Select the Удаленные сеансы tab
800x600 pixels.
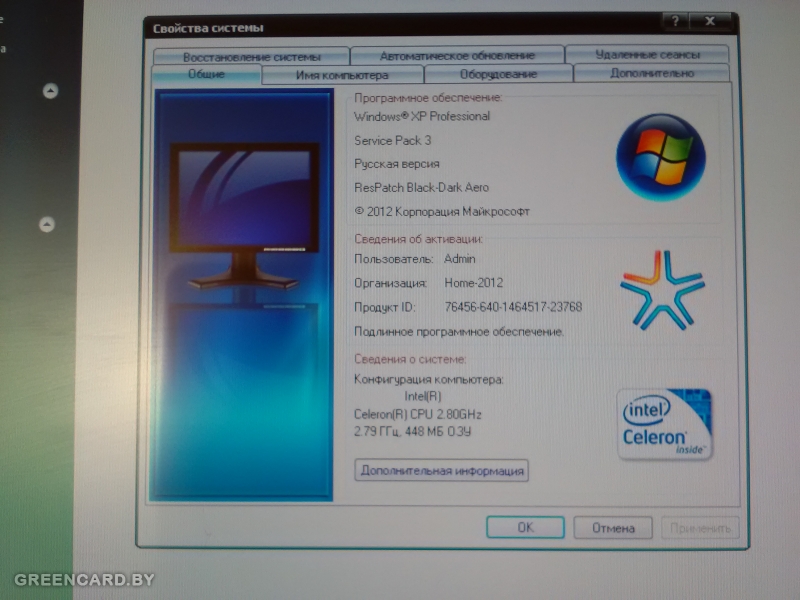click(x=647, y=54)
